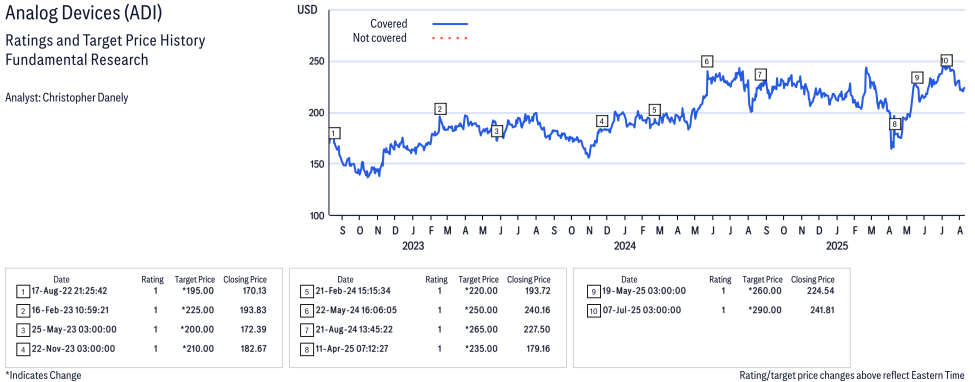Click closing price 179.16
Image resolution: width=975 pixels, height=382 pixels.
point(538,349)
